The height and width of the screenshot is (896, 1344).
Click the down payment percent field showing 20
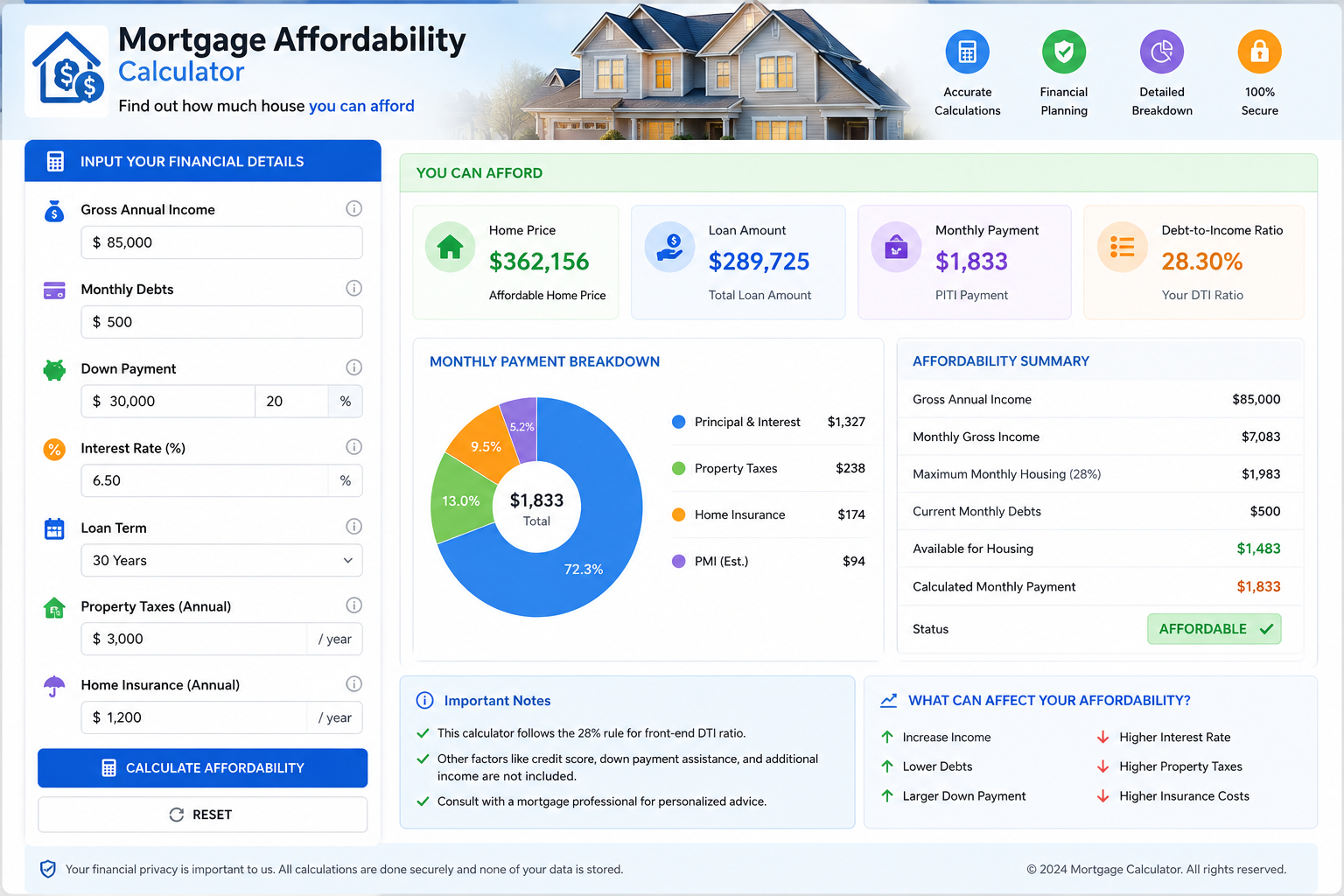click(291, 401)
